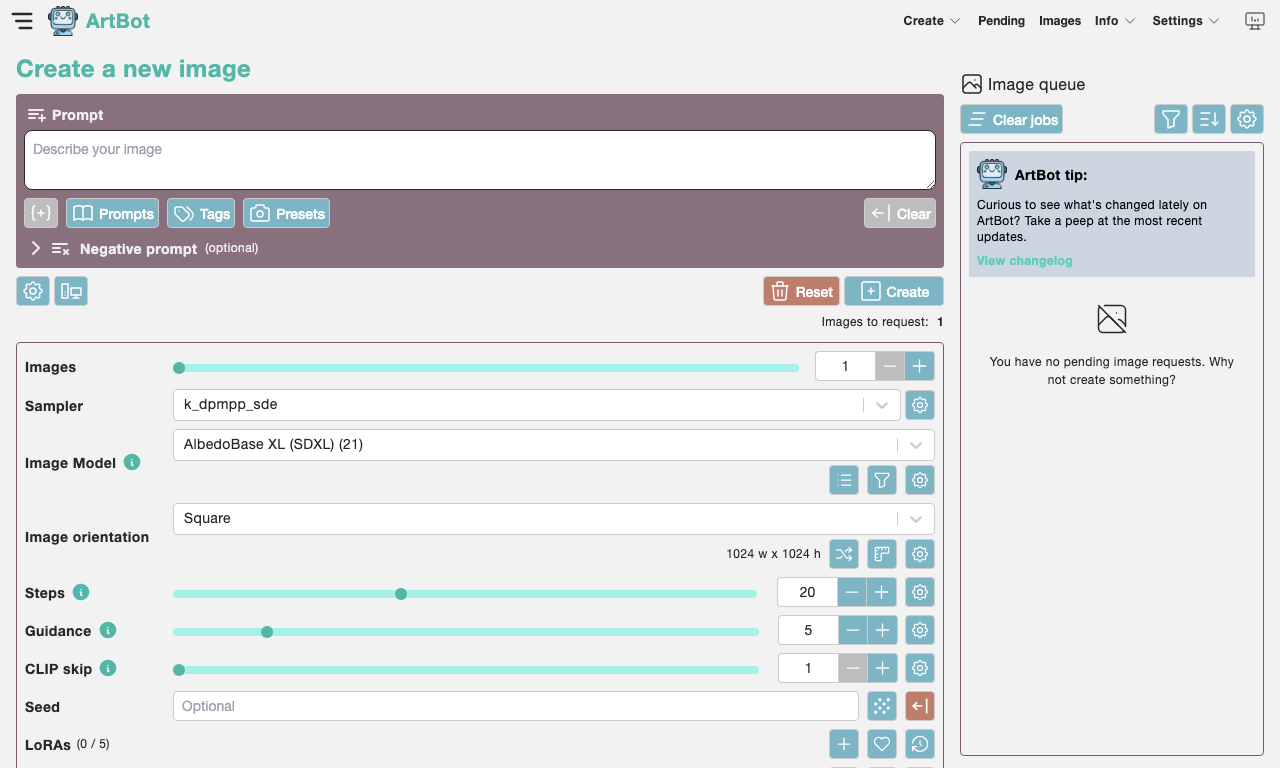
Task: Adjust the Images count slider
Action: point(486,368)
